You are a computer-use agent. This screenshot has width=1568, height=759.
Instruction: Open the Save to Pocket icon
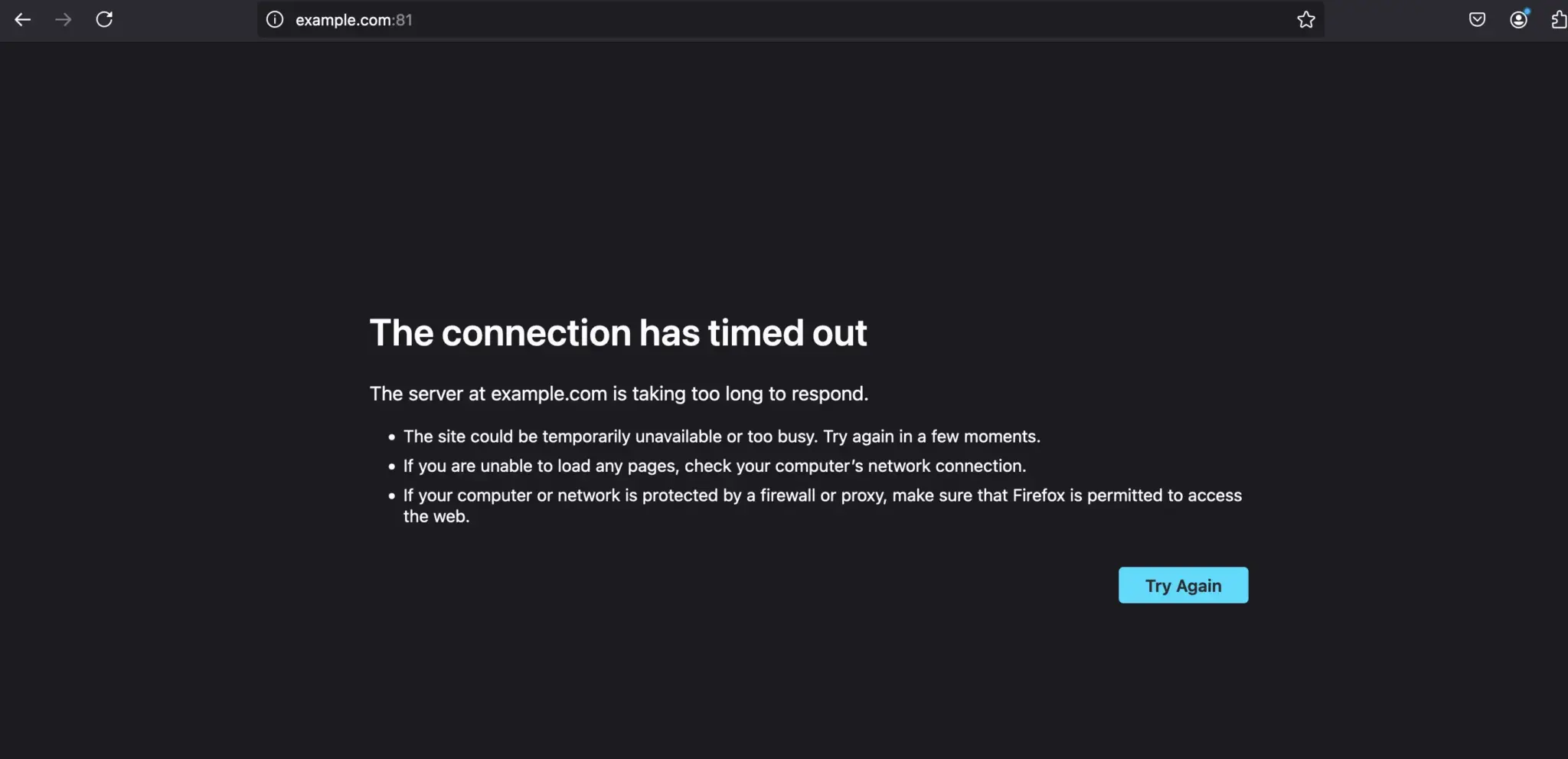click(1477, 20)
